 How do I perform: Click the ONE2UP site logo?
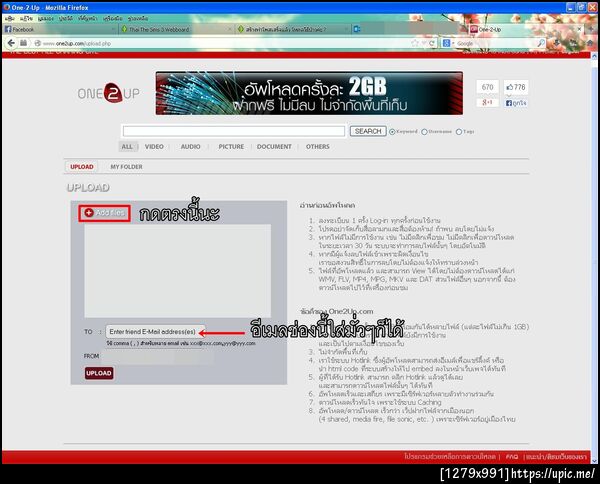[x=109, y=93]
